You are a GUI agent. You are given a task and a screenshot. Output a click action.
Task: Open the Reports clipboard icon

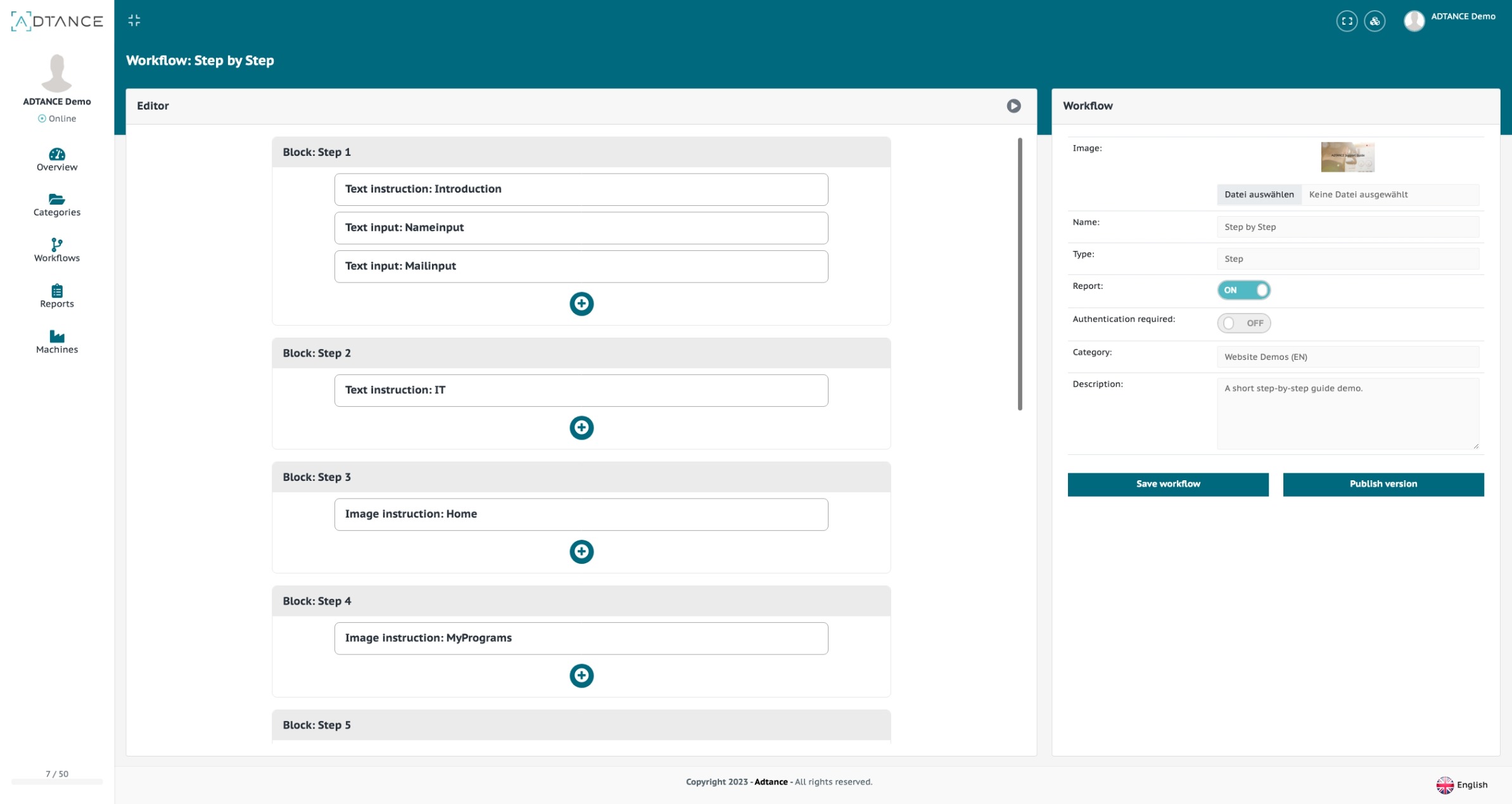click(x=57, y=291)
